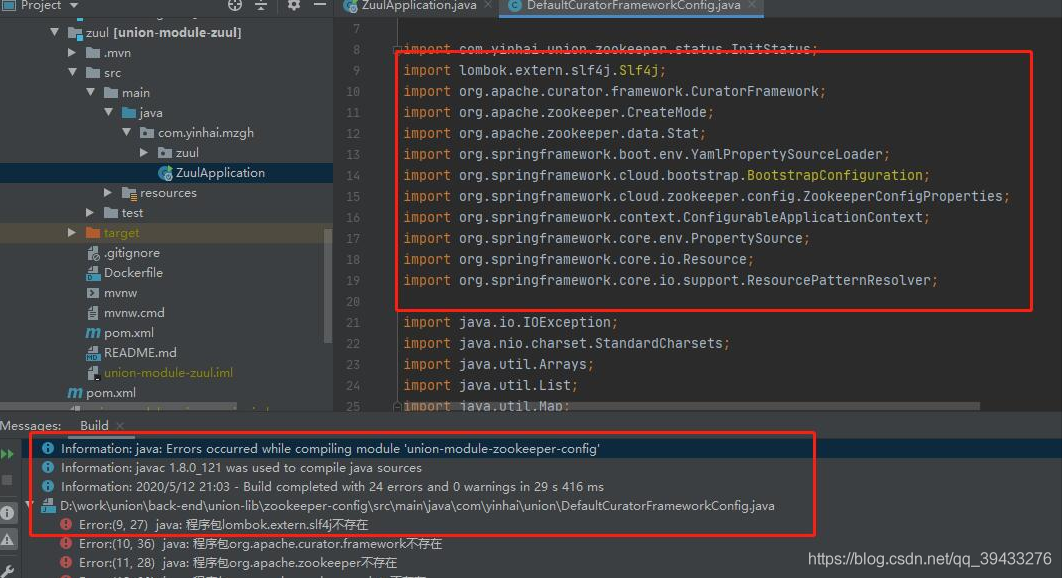Click the wrench settings icon in Messages
This screenshot has height=578, width=1062.
7,571
